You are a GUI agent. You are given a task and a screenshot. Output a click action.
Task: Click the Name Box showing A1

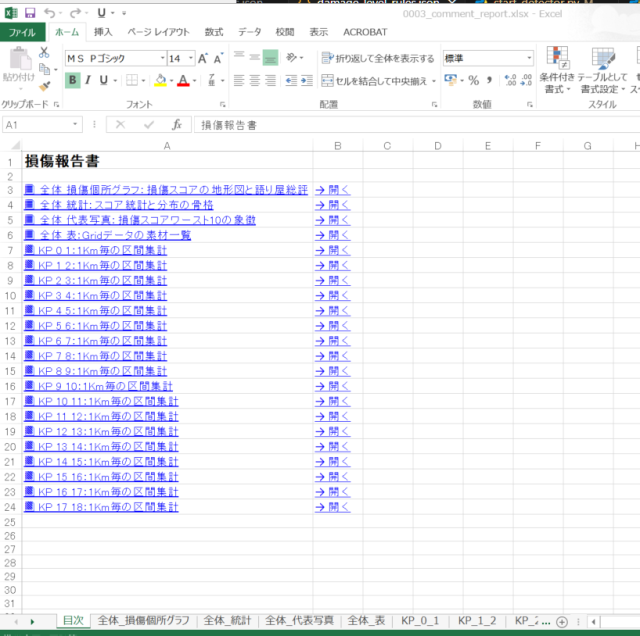[42, 125]
